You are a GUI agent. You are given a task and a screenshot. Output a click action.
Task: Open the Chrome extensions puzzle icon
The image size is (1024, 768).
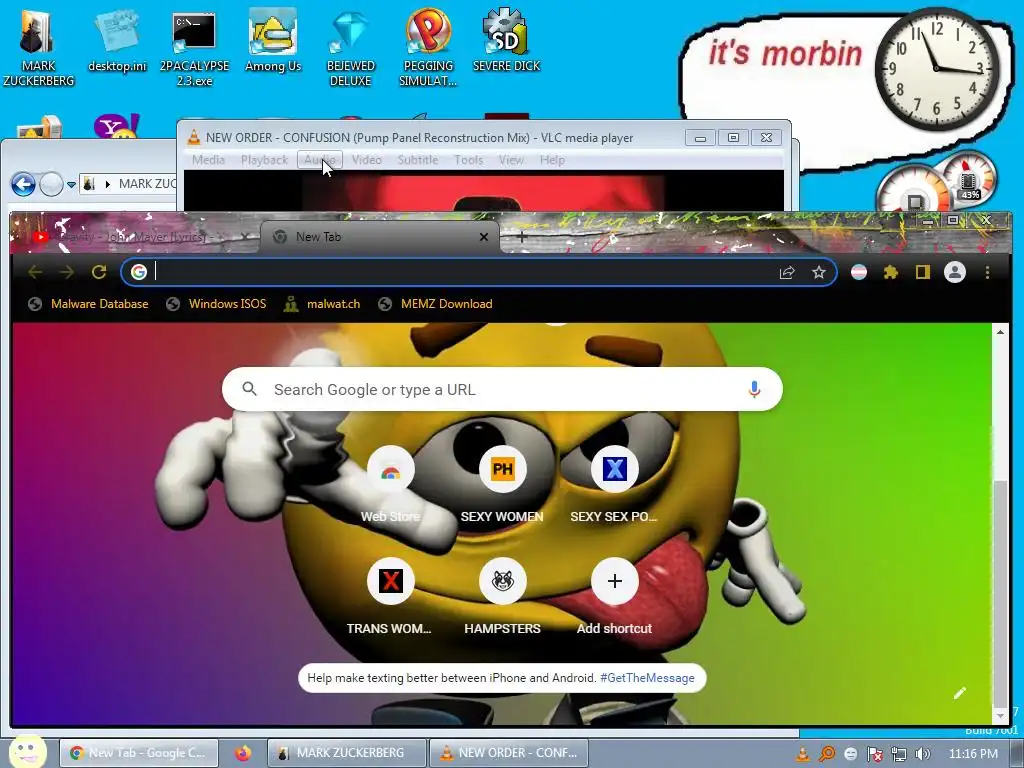click(891, 272)
